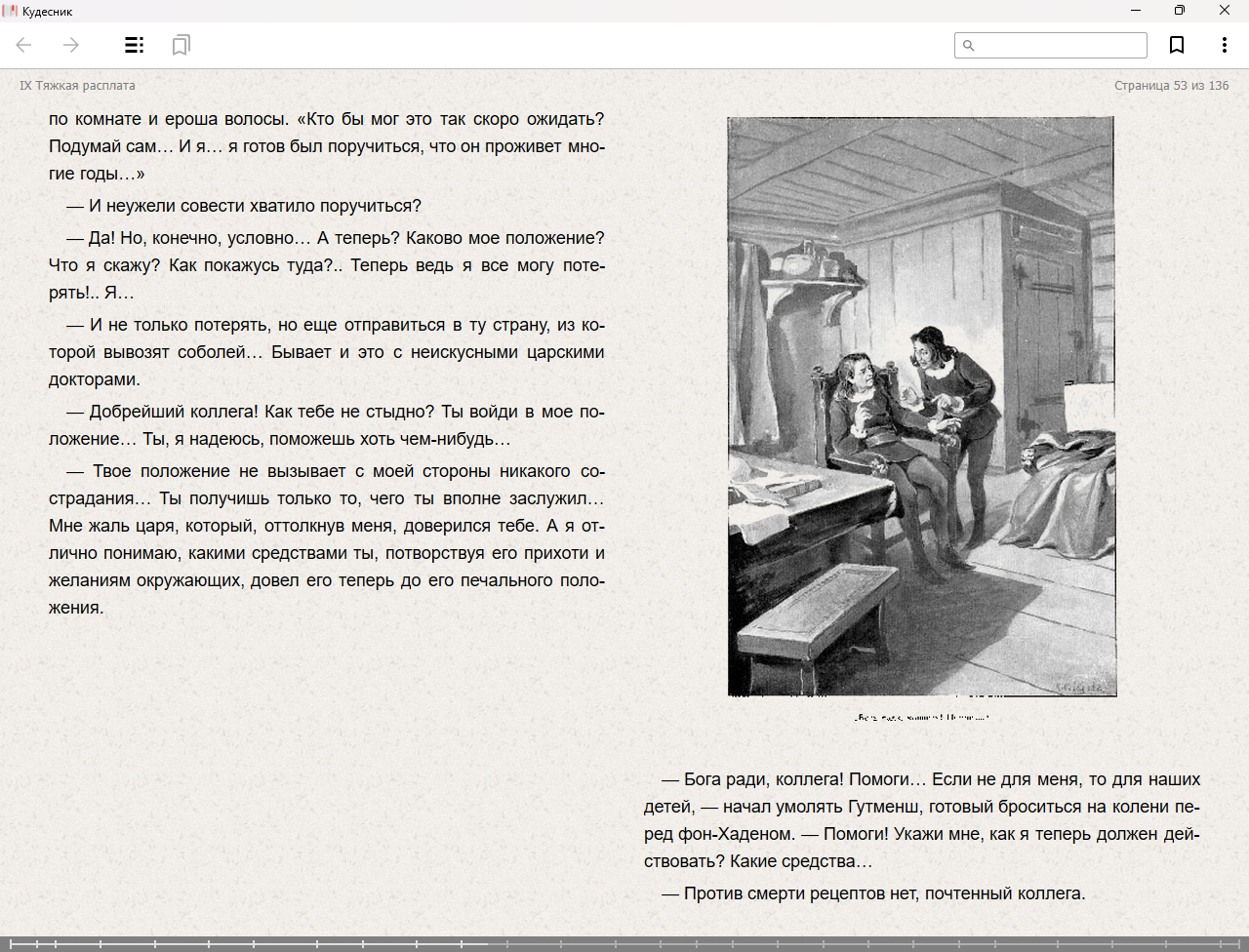Click paragraph beginning 'Бога ради, коллега'
The image size is (1249, 952).
(921, 820)
